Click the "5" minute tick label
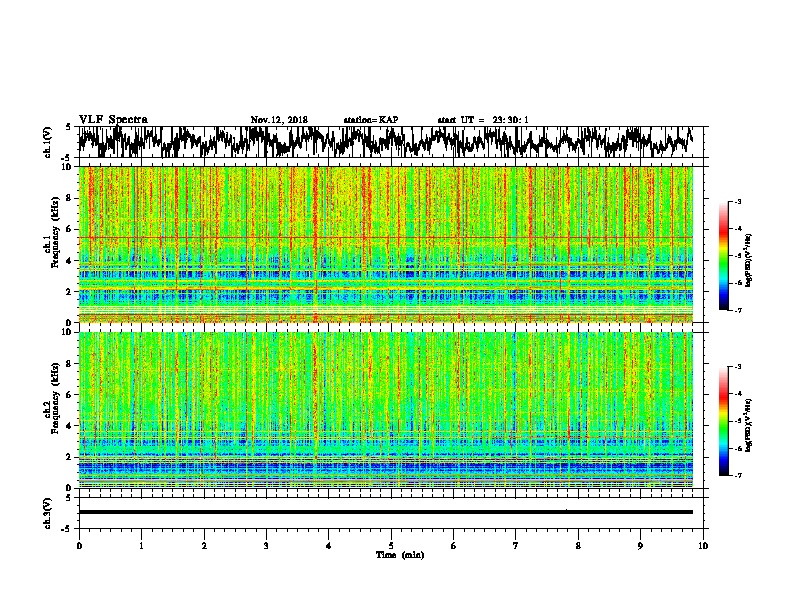The width and height of the screenshot is (792, 612). point(391,545)
